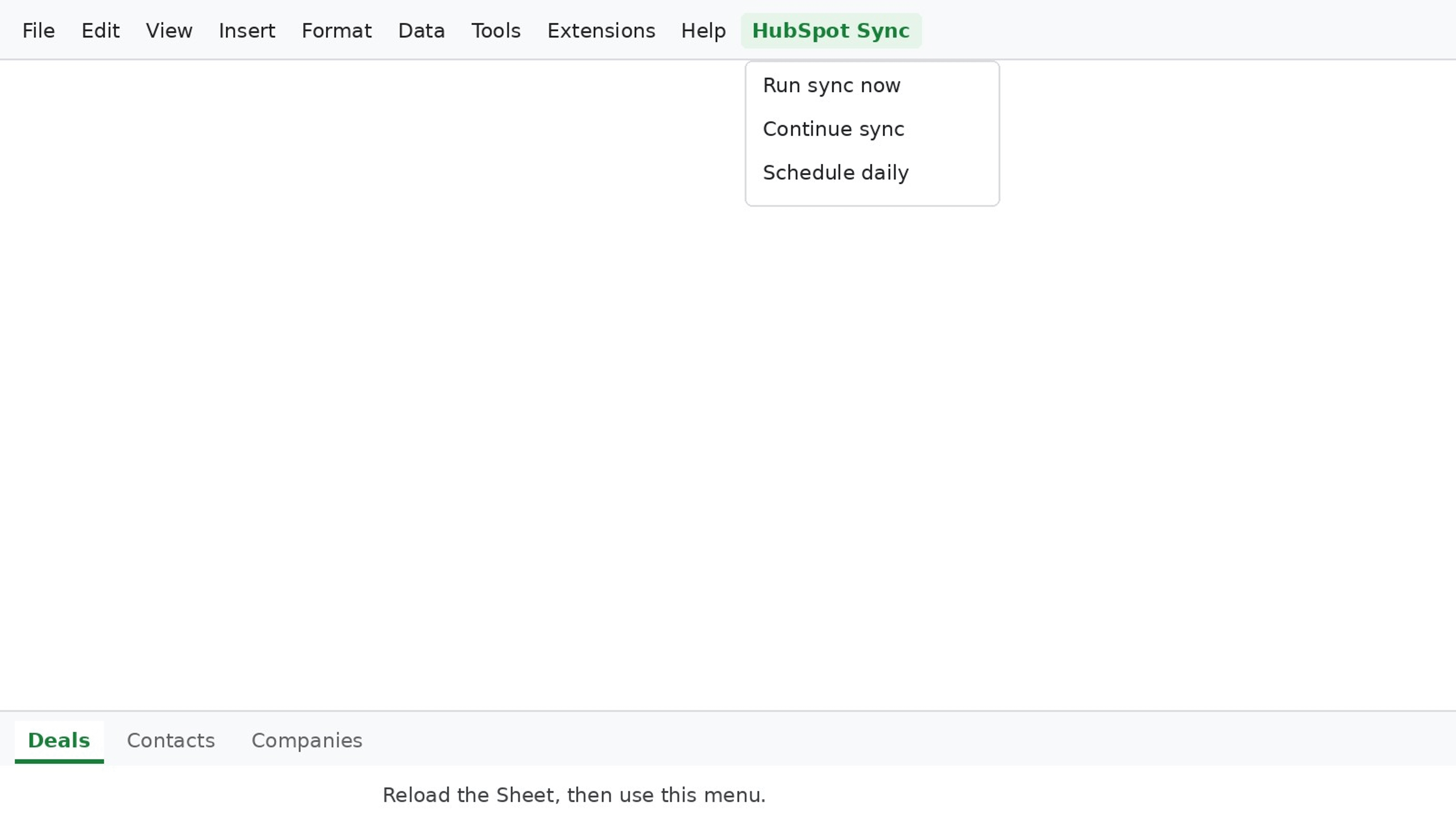Open the Insert menu
Viewport: 1456px width, 819px height.
(x=247, y=31)
